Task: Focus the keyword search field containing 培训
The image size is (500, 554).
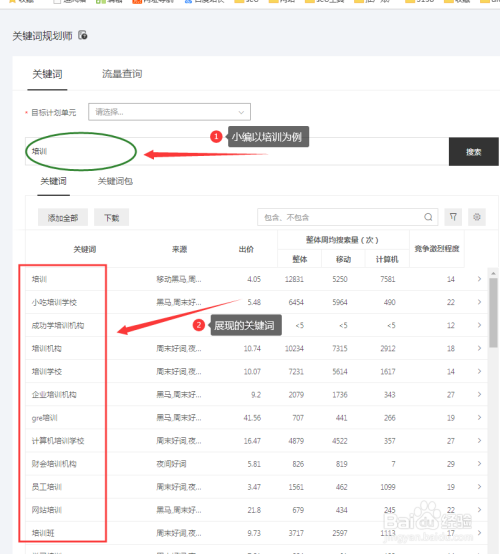Action: [237, 152]
